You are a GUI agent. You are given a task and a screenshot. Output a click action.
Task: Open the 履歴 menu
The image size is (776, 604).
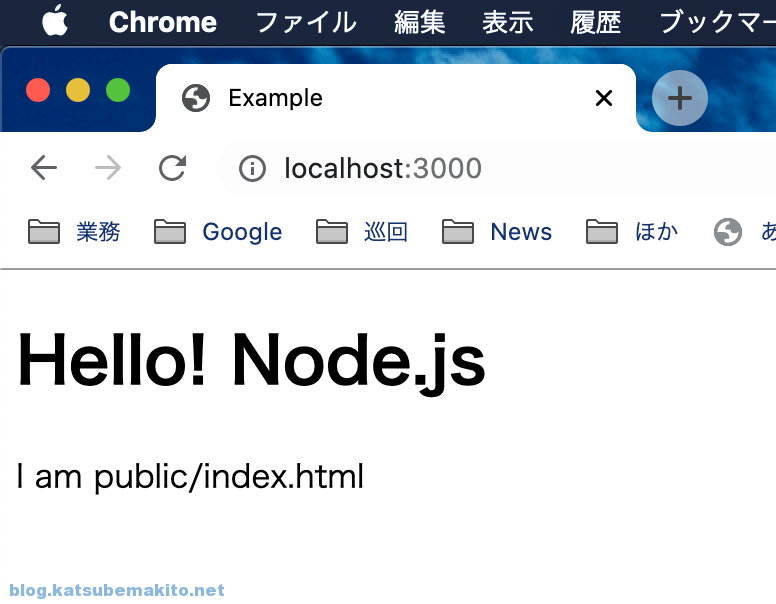coord(595,23)
